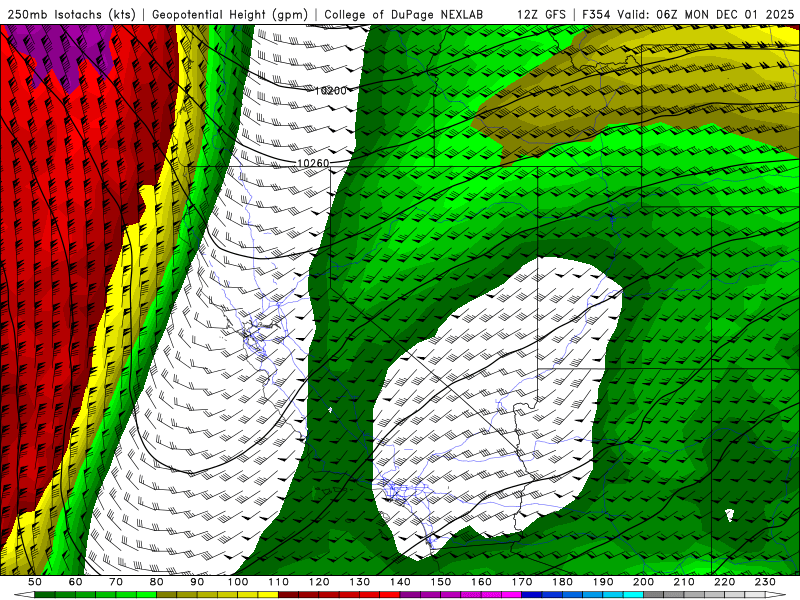Select the bright magenta swatch ending at 170
The width and height of the screenshot is (800, 600).
[x=511, y=595]
